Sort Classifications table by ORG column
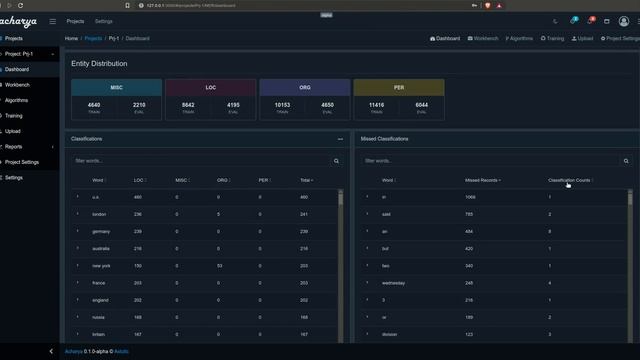The image size is (640, 360). click(223, 180)
